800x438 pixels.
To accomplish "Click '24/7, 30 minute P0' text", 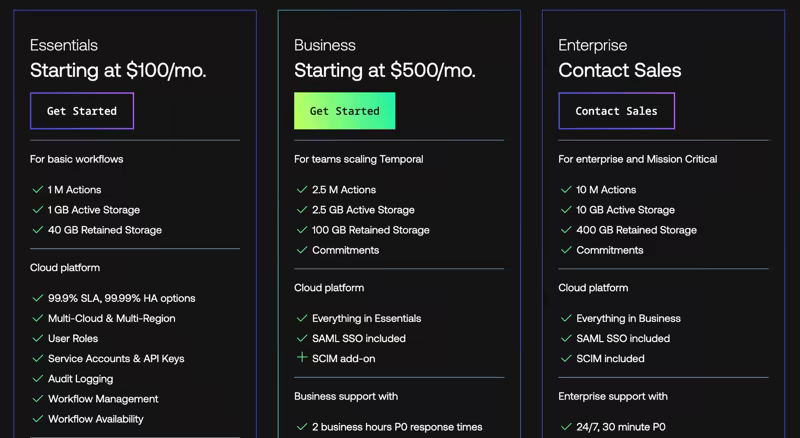I will click(x=621, y=427).
